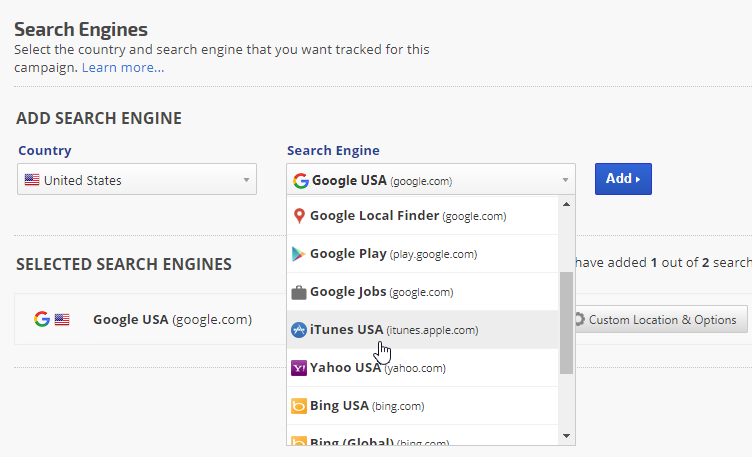
Task: Click the Bing USA orange icon
Action: click(298, 406)
